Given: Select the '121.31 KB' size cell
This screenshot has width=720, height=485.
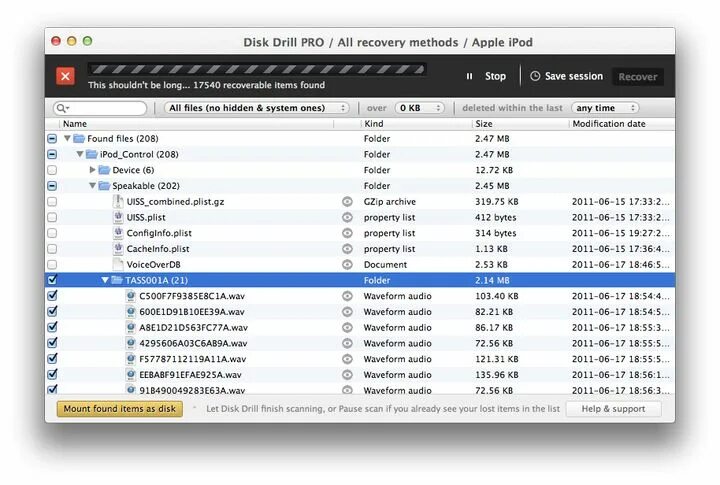Looking at the screenshot, I should [x=497, y=359].
